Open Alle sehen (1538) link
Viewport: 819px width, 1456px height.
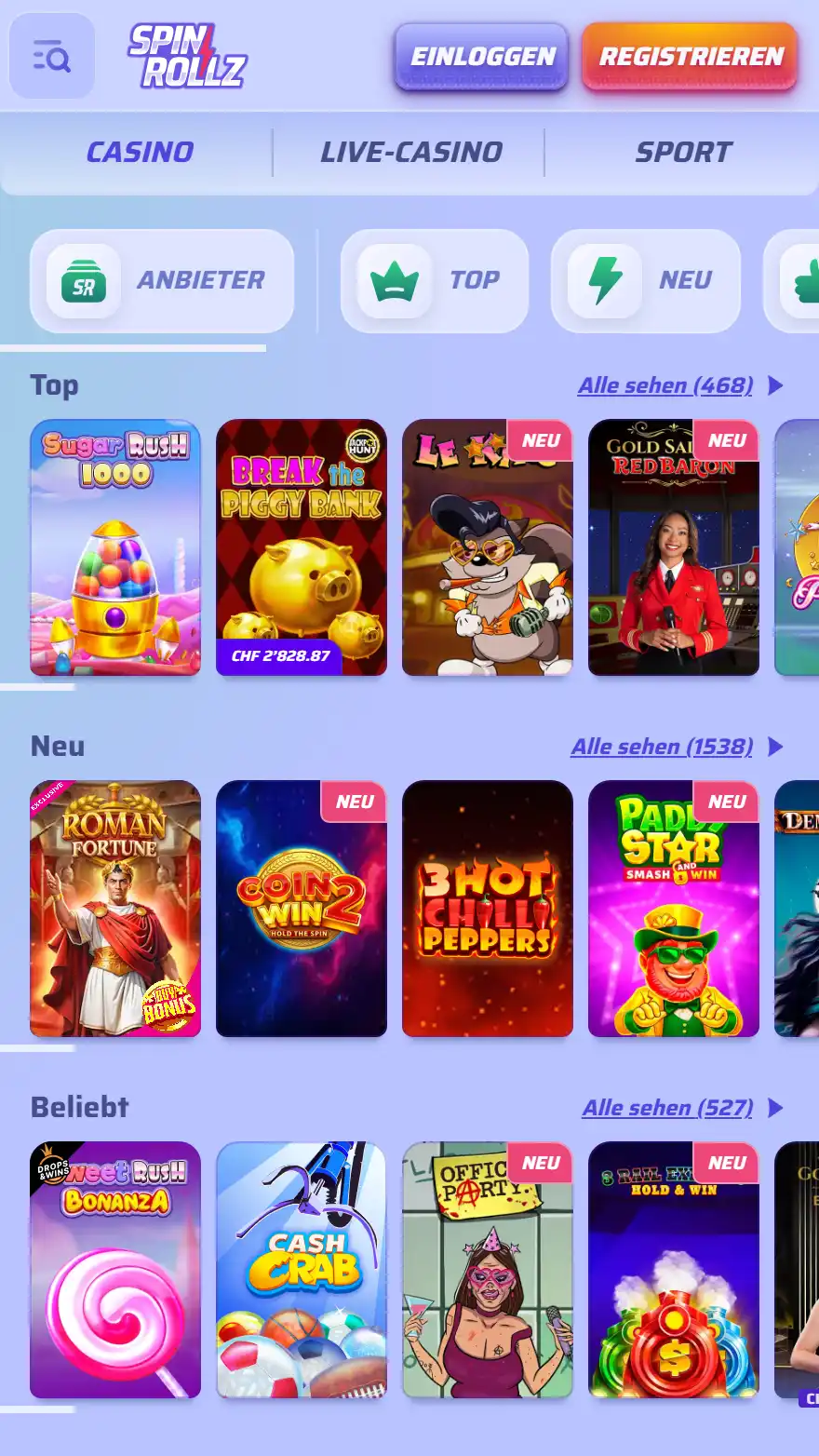coord(662,747)
